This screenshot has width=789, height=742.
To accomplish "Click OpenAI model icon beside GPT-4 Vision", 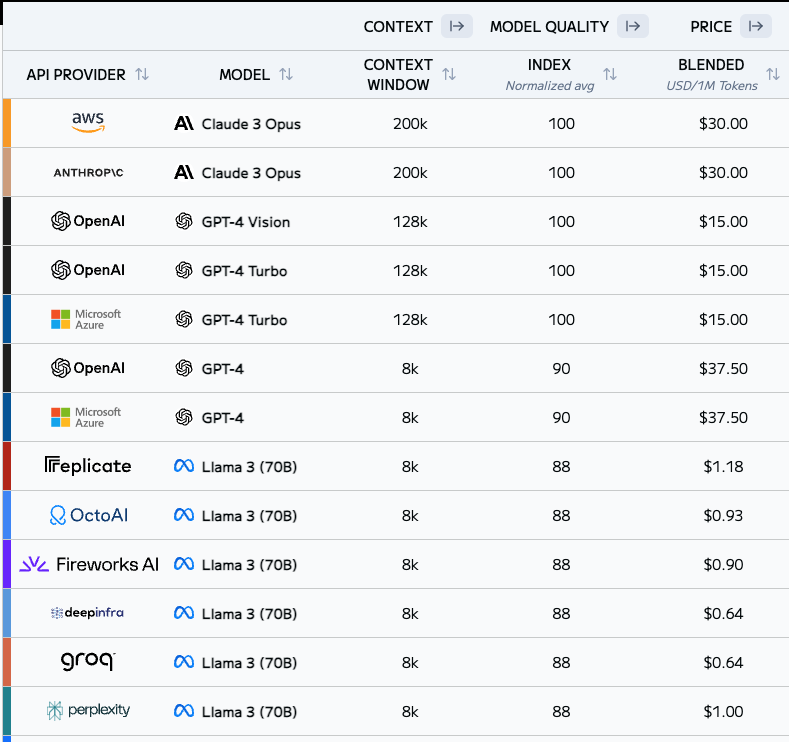I will [x=184, y=221].
